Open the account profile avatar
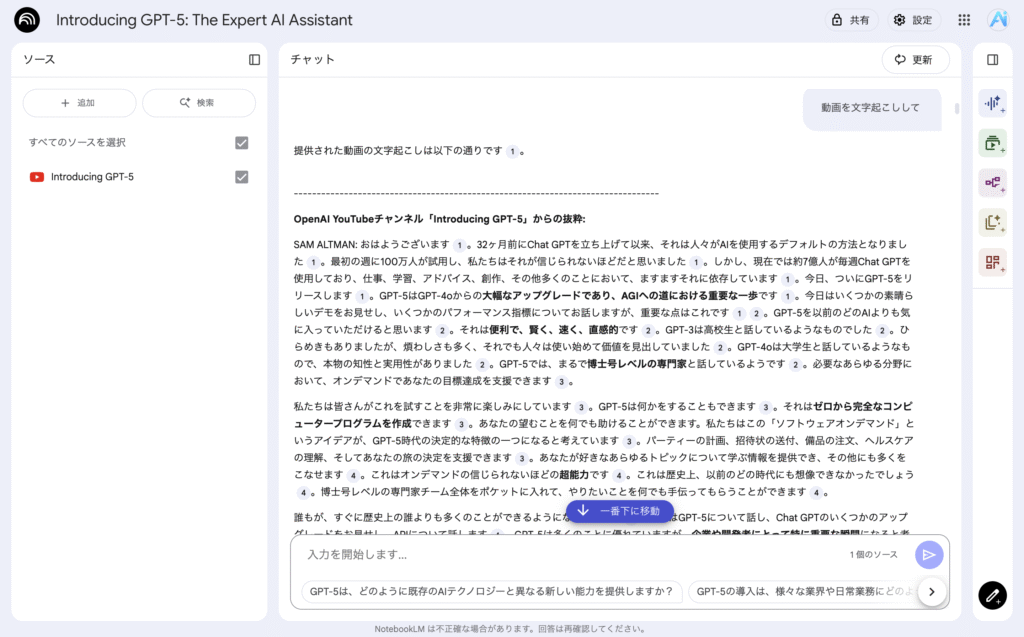1024x637 pixels. 999,20
